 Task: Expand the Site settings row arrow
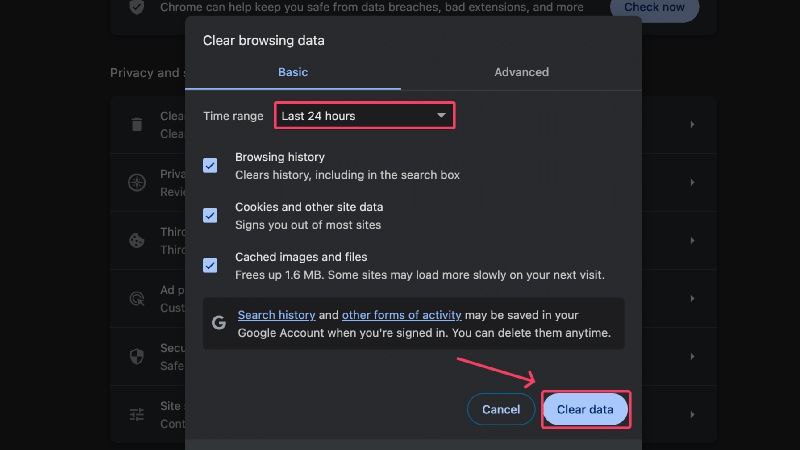point(692,414)
